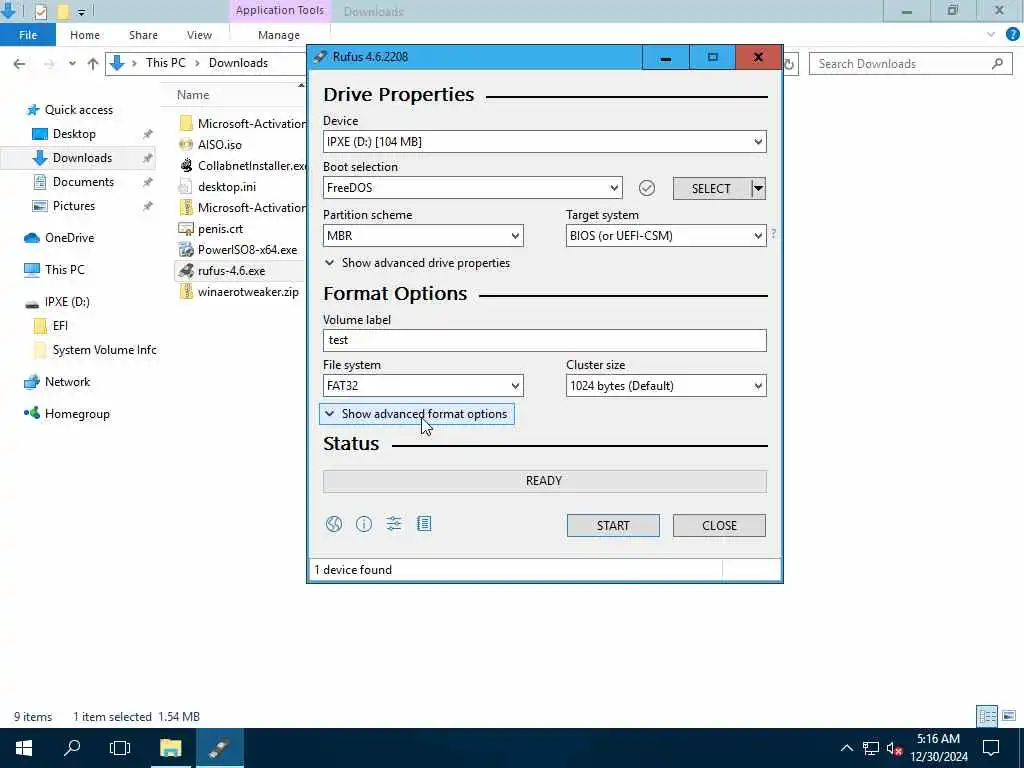
Task: Click Application Tools contextual tab
Action: tap(280, 10)
